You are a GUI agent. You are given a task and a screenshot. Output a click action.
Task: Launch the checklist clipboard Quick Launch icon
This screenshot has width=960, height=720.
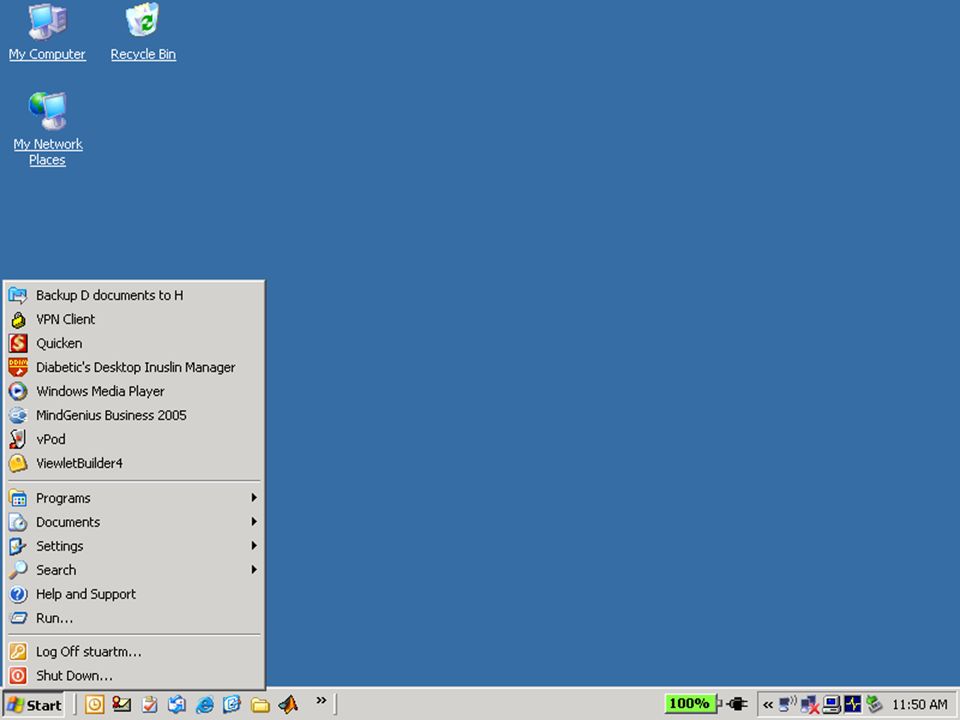149,705
